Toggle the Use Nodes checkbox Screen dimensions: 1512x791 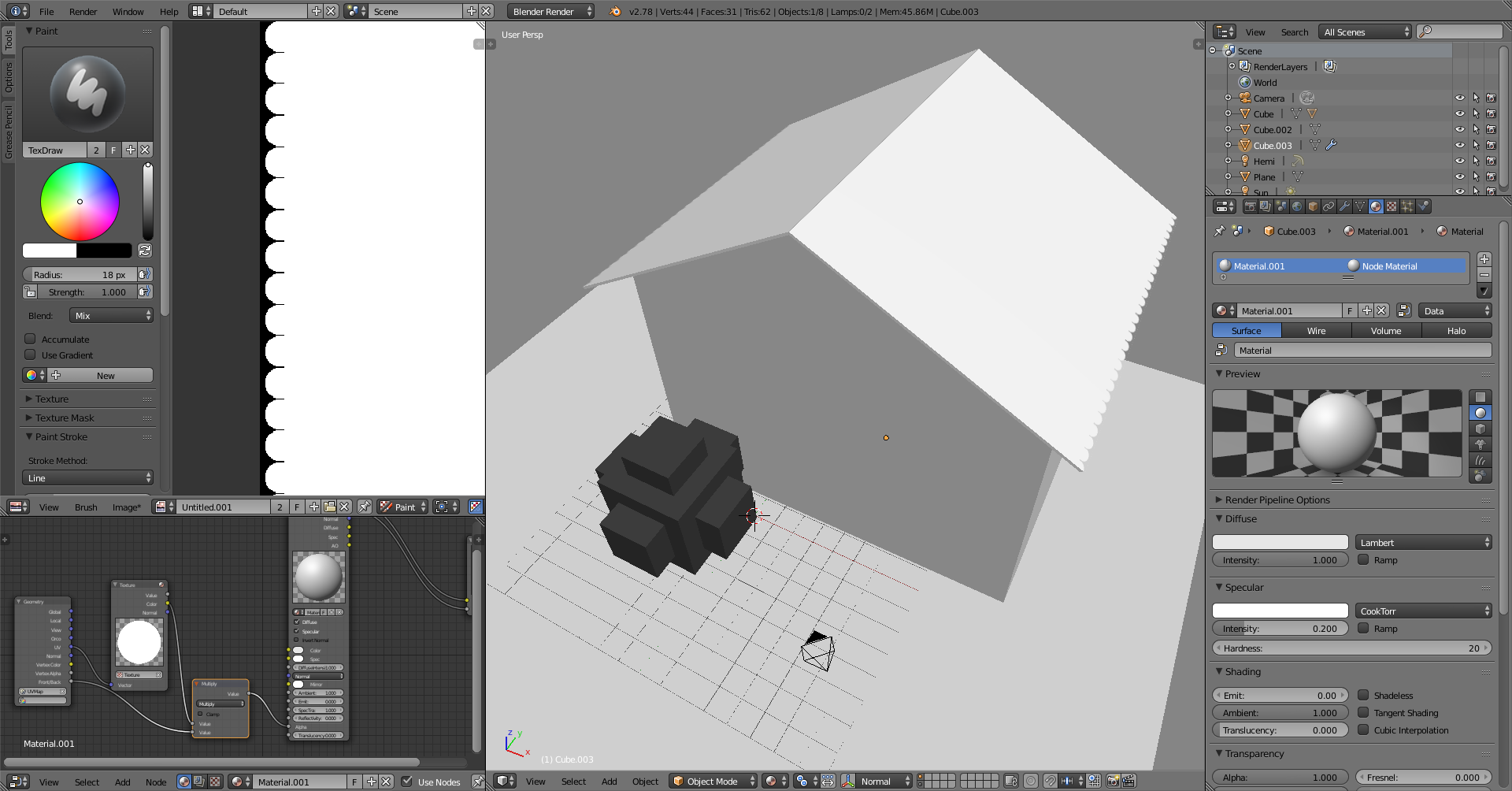click(407, 782)
